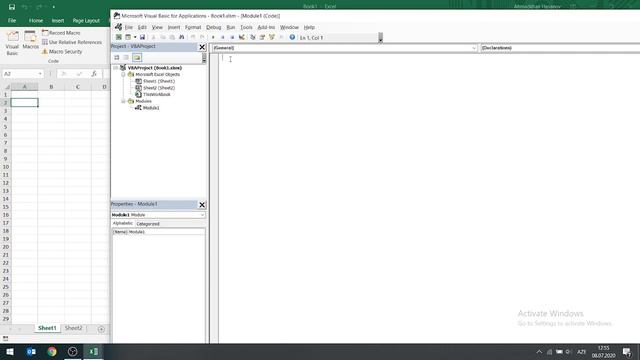Click the Windows Start button
Viewport: 640px width, 360px height.
(10, 351)
